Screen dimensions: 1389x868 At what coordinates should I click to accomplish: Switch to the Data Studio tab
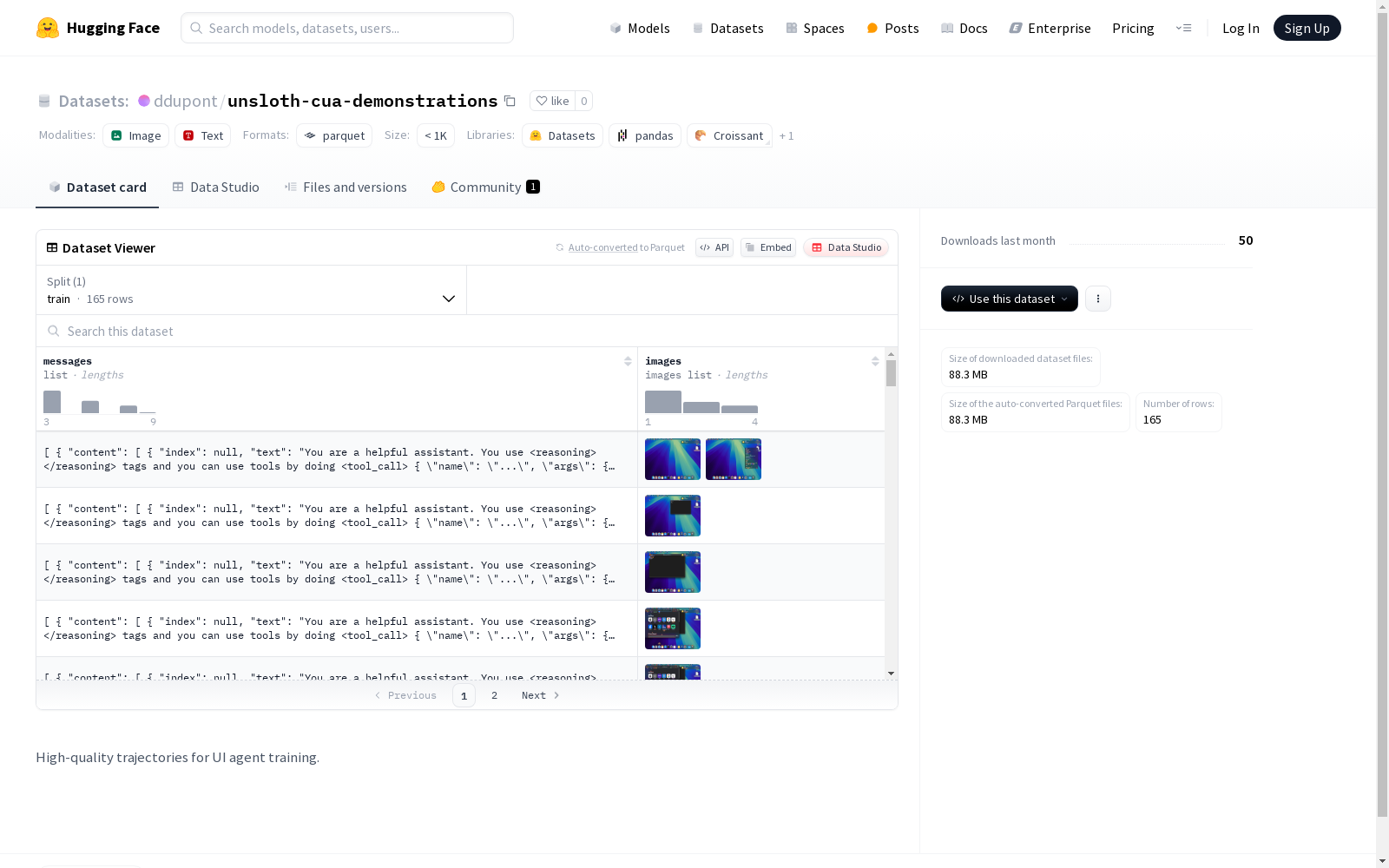(216, 187)
